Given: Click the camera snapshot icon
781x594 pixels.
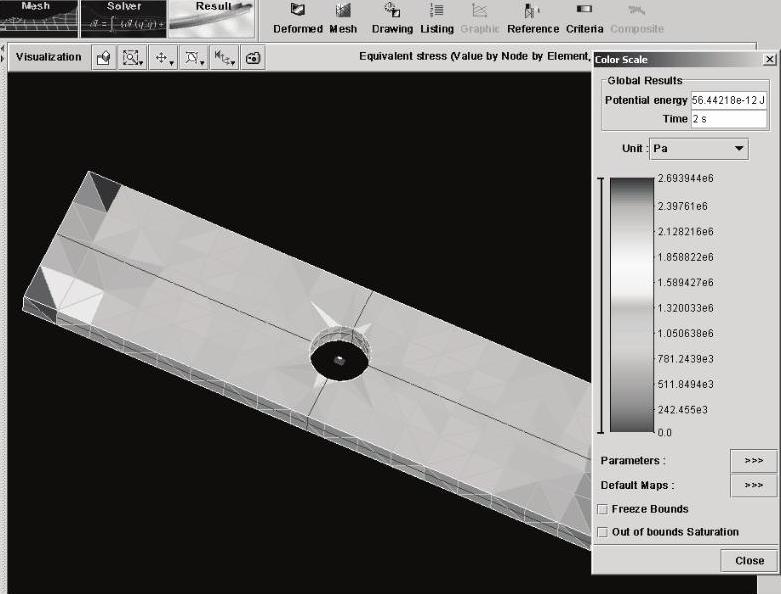Looking at the screenshot, I should pyautogui.click(x=253, y=58).
